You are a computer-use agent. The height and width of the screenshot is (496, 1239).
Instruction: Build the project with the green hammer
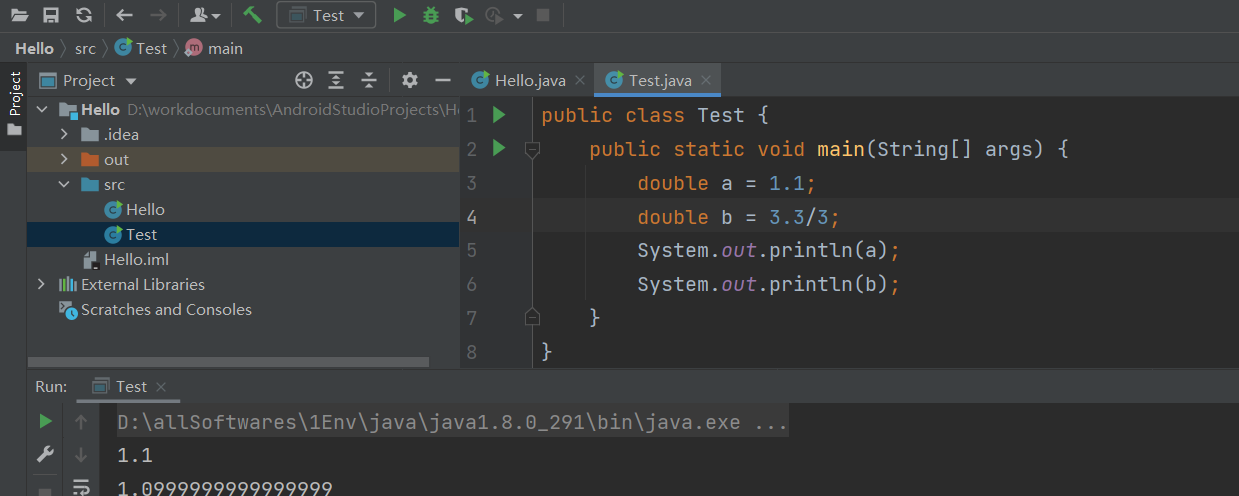[x=252, y=15]
